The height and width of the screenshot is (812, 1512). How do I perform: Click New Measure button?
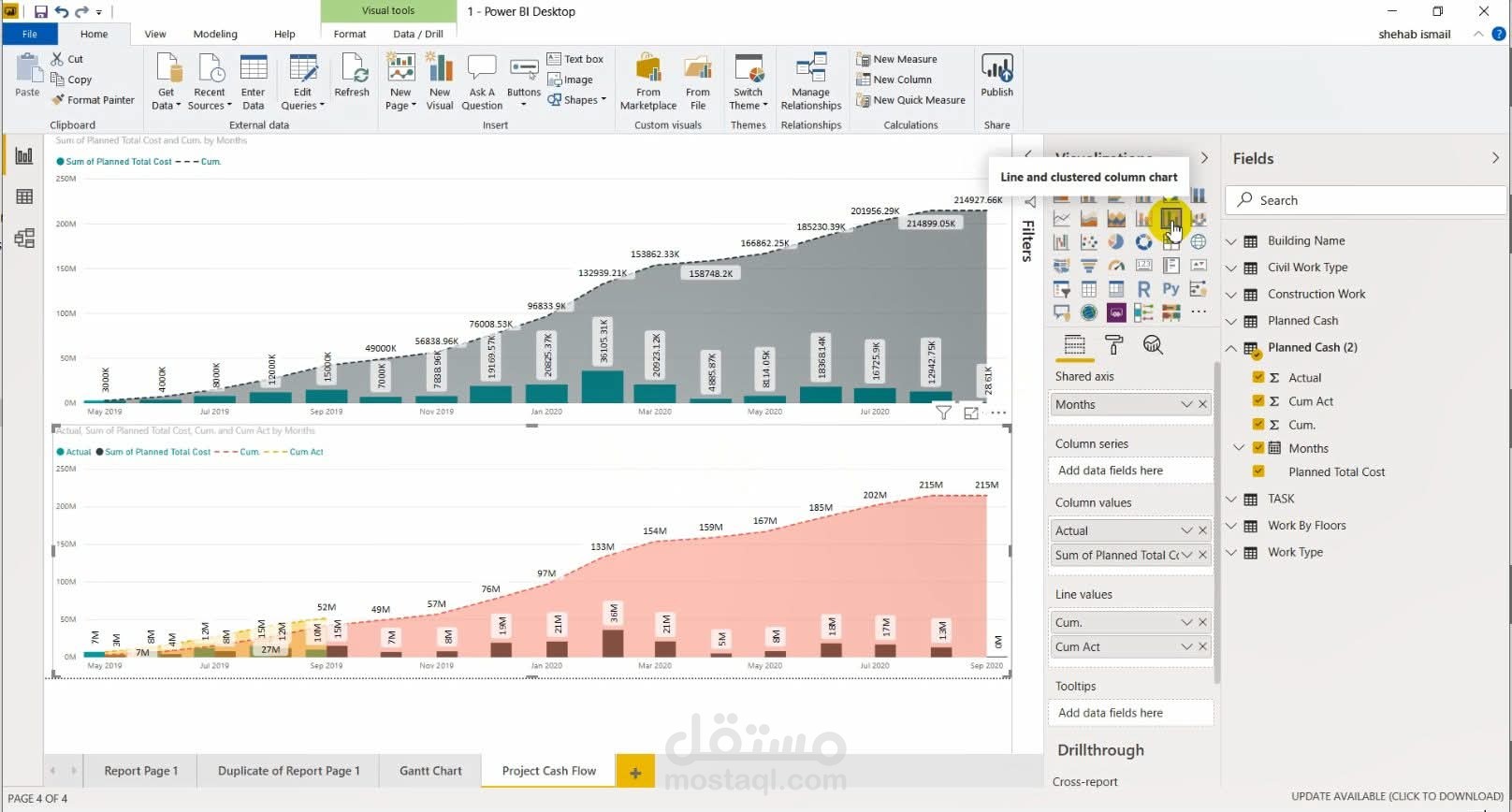click(x=896, y=59)
